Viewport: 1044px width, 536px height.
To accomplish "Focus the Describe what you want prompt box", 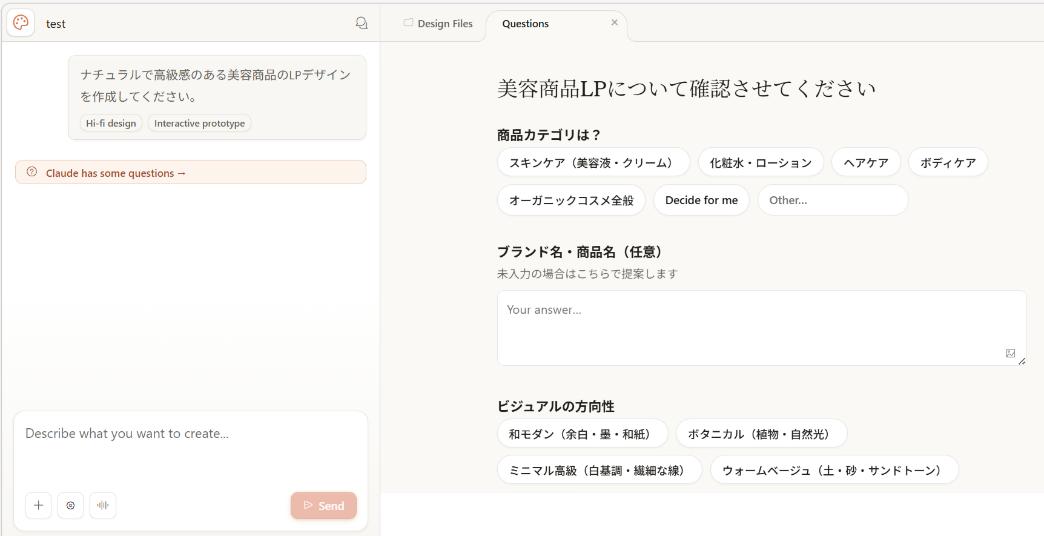I will [190, 449].
